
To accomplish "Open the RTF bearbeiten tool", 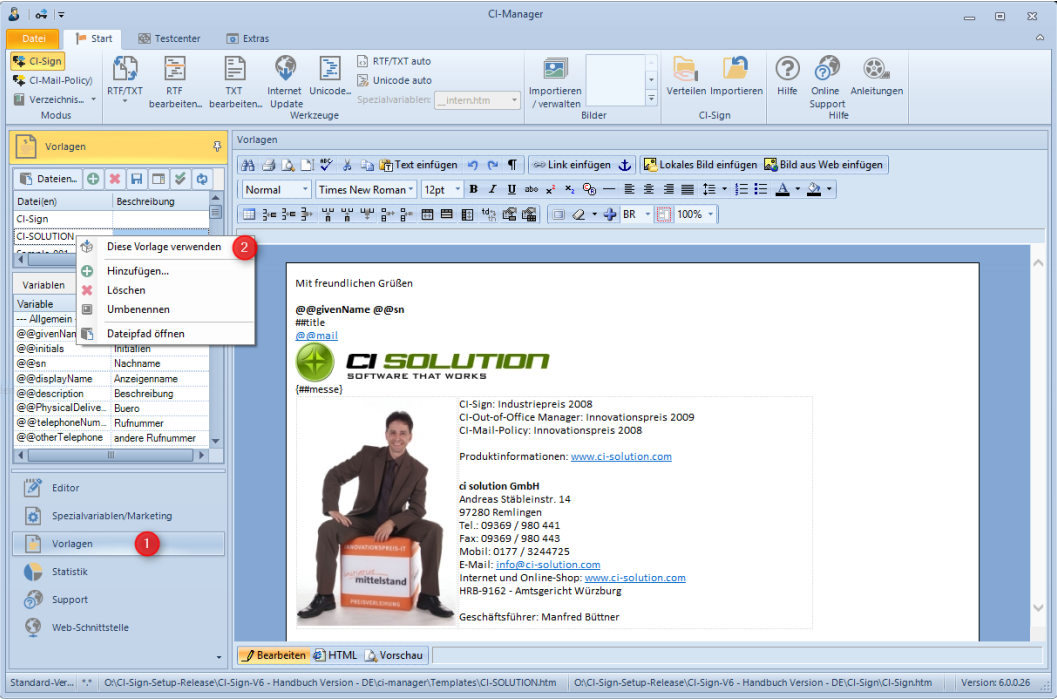I will [175, 81].
